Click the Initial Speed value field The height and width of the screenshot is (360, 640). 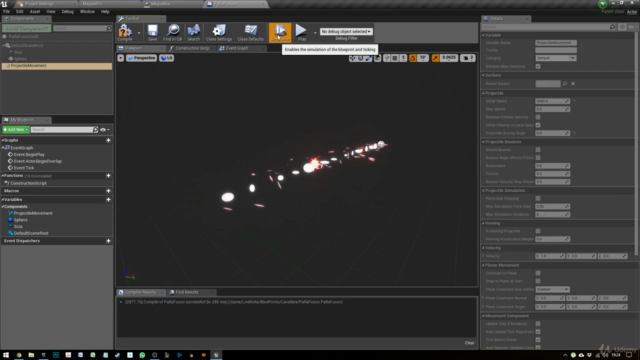552,101
